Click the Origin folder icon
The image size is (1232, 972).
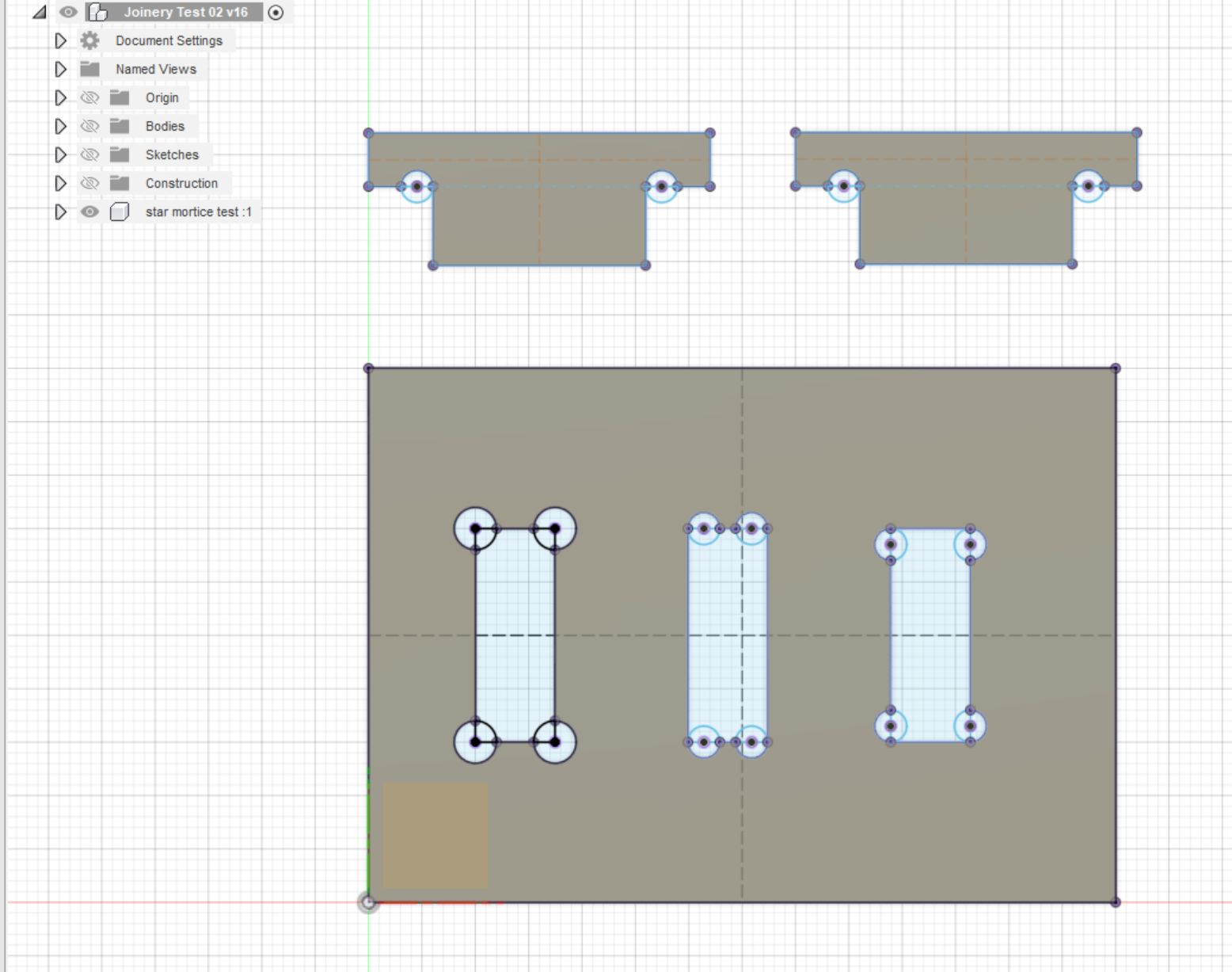tap(120, 97)
